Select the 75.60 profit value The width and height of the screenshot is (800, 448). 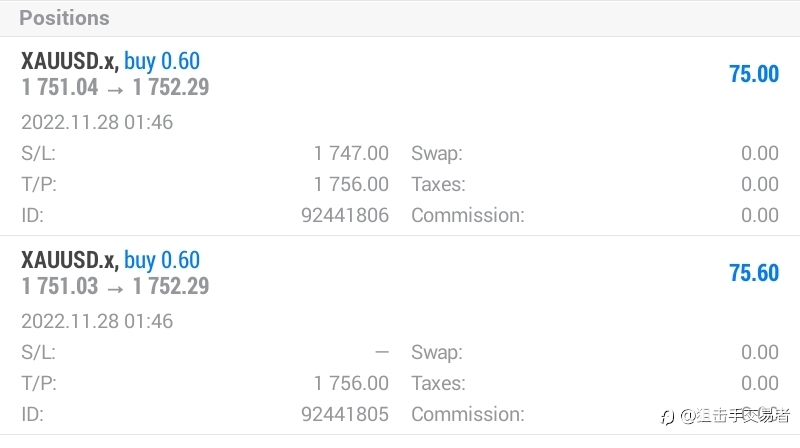pyautogui.click(x=754, y=273)
